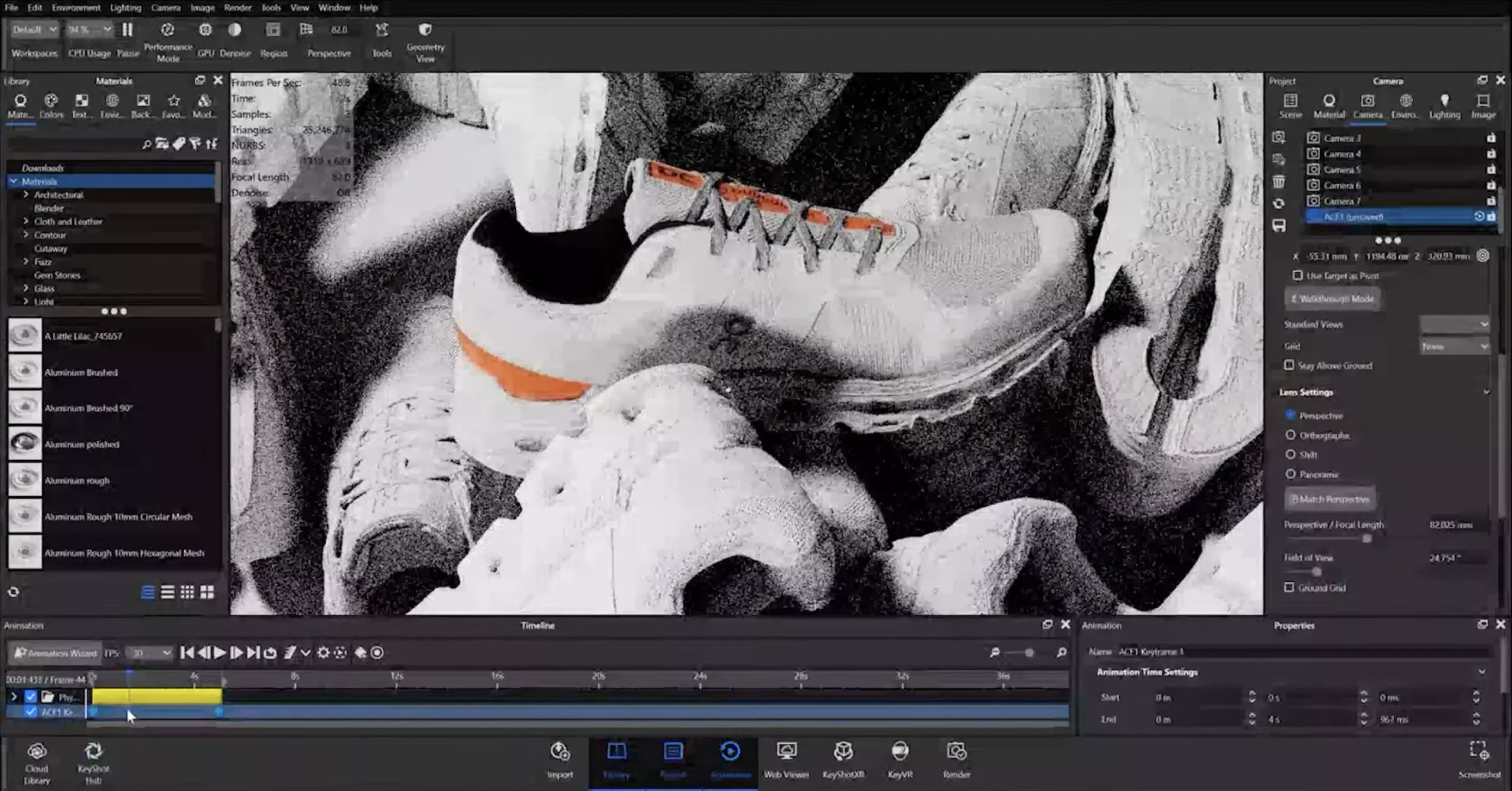
Task: Open the Render dialog icon
Action: pyautogui.click(x=956, y=752)
